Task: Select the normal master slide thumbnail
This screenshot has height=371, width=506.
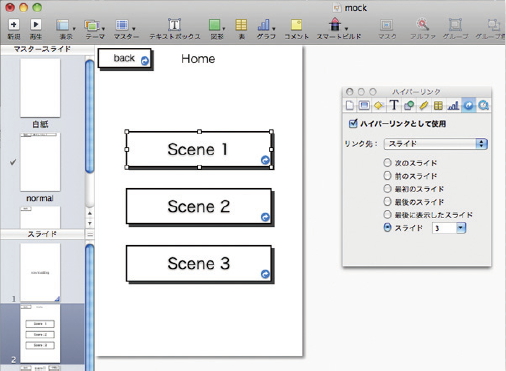Action: coord(40,162)
